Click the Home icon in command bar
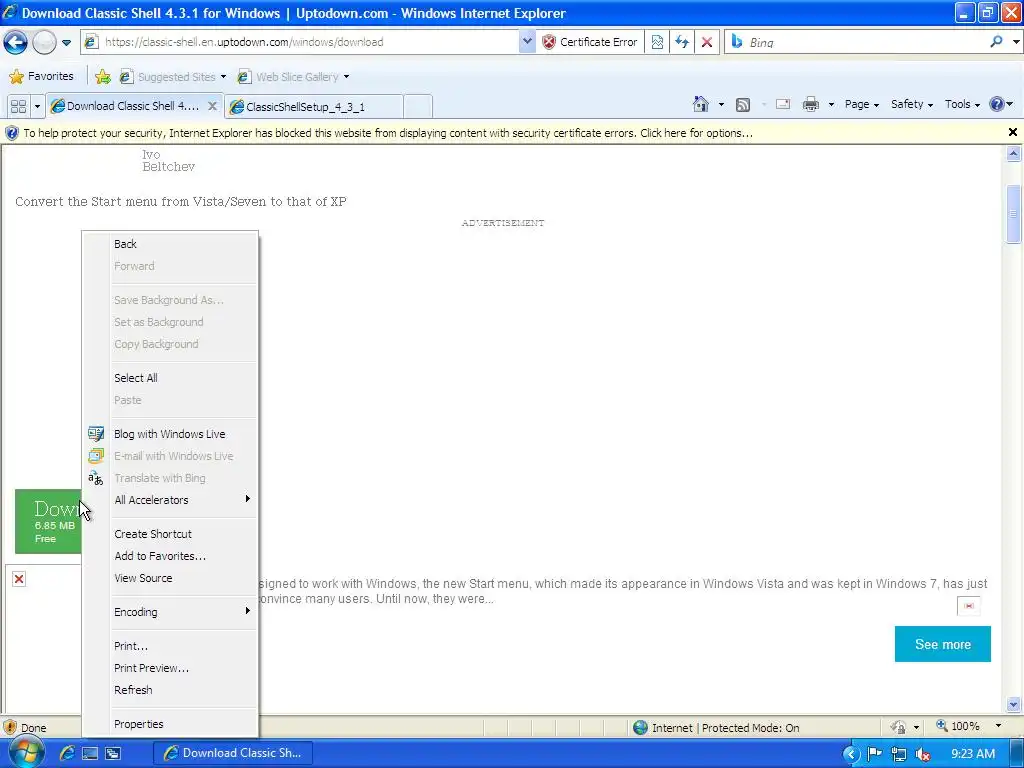This screenshot has height=768, width=1024. [701, 104]
